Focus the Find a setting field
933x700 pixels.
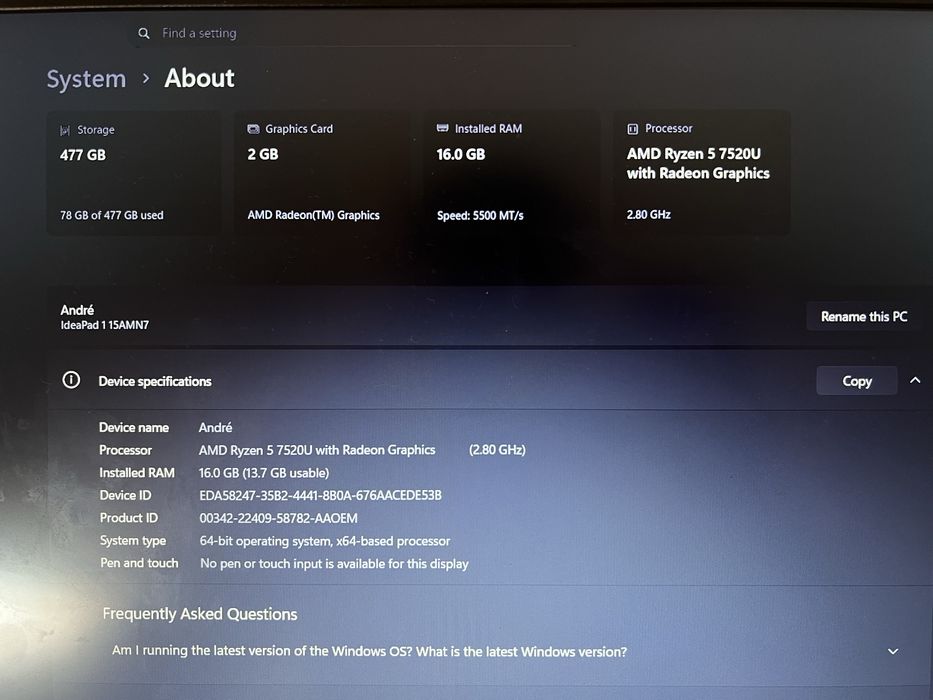[x=351, y=33]
